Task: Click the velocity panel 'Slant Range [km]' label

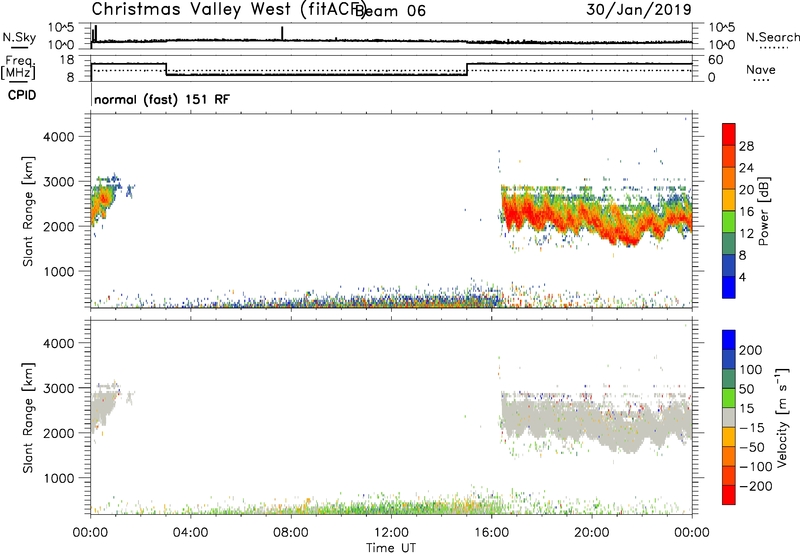Action: pyautogui.click(x=28, y=418)
